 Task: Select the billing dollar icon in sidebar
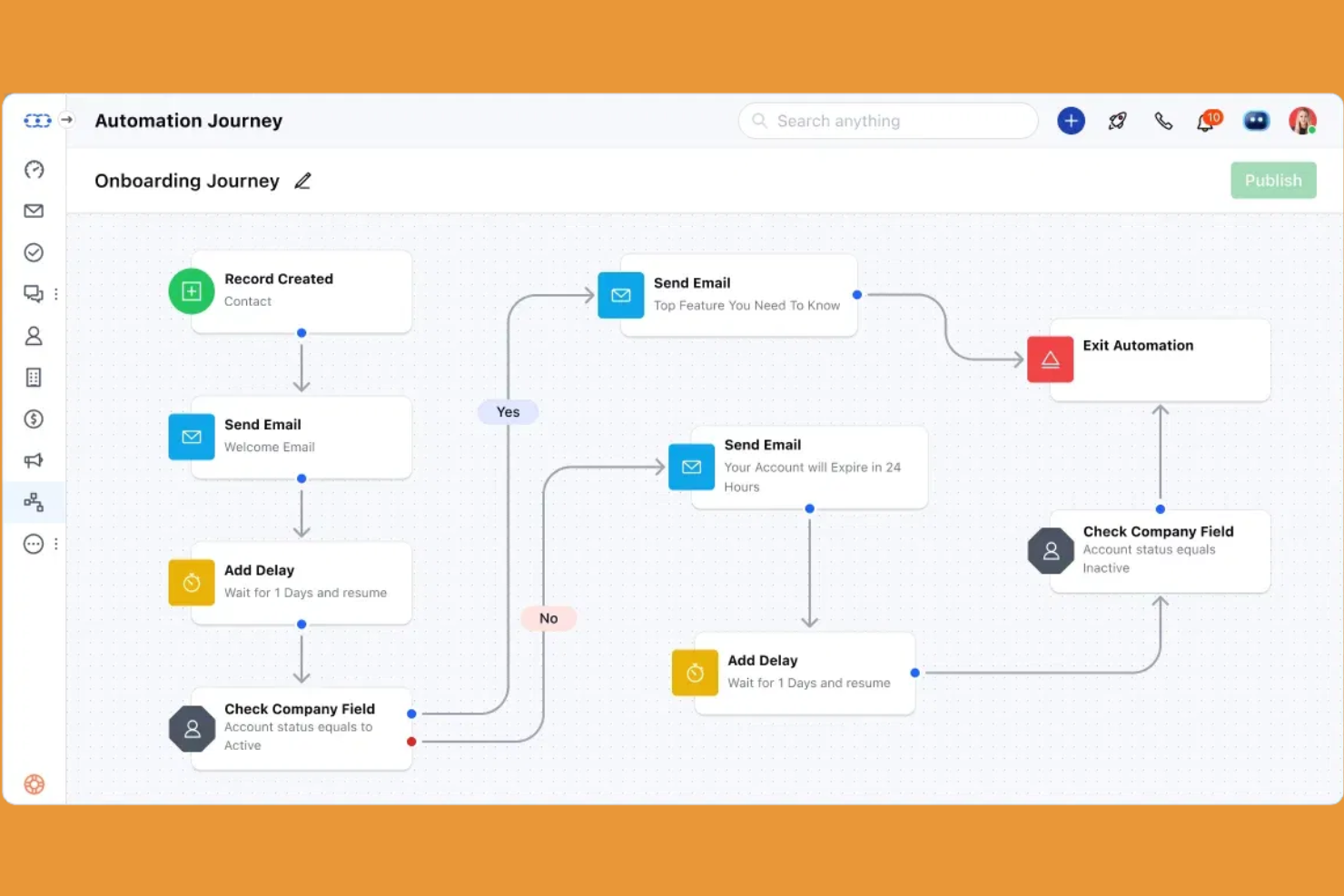coord(34,418)
